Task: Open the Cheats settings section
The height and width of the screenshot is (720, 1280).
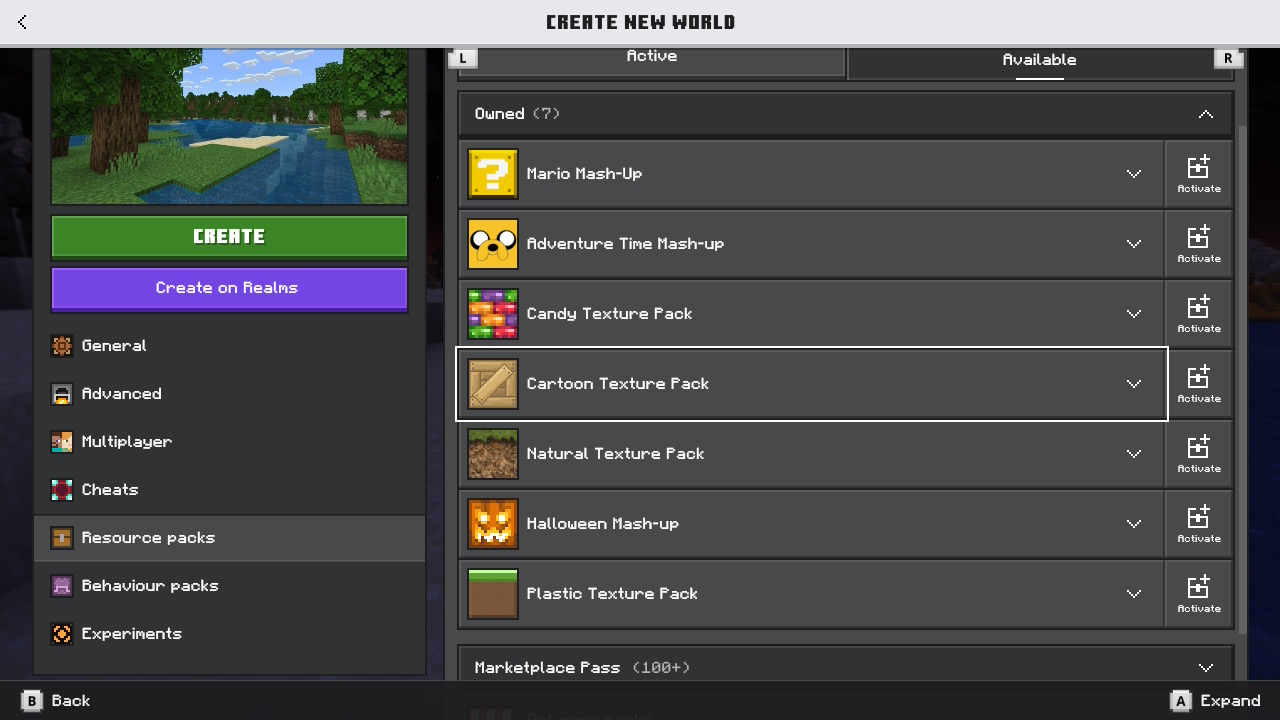Action: [230, 490]
